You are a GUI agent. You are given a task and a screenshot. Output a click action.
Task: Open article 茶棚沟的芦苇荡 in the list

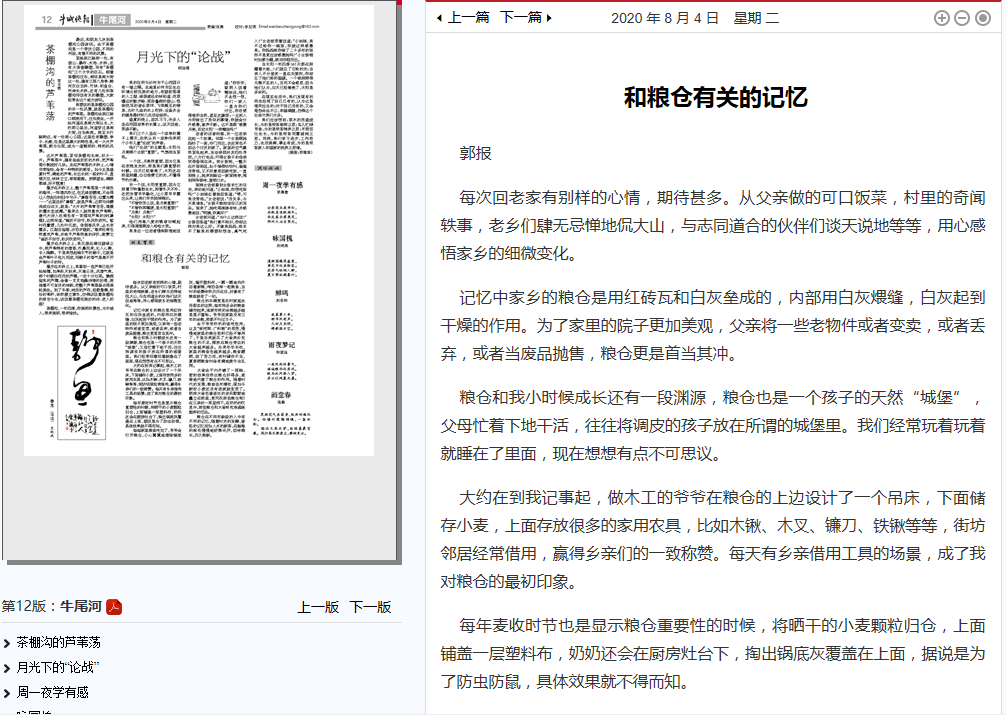(58, 643)
